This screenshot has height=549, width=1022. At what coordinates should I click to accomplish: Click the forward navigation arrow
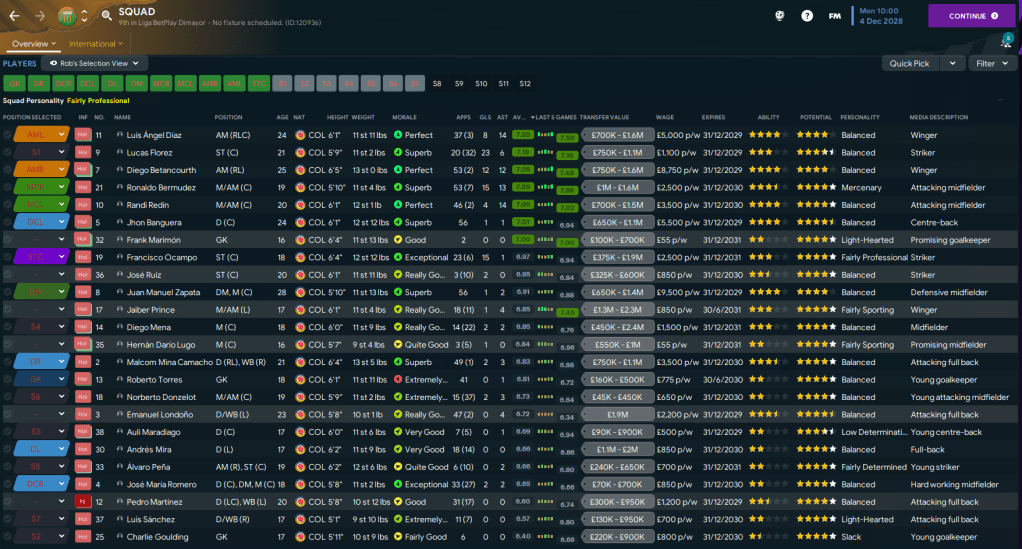(41, 16)
